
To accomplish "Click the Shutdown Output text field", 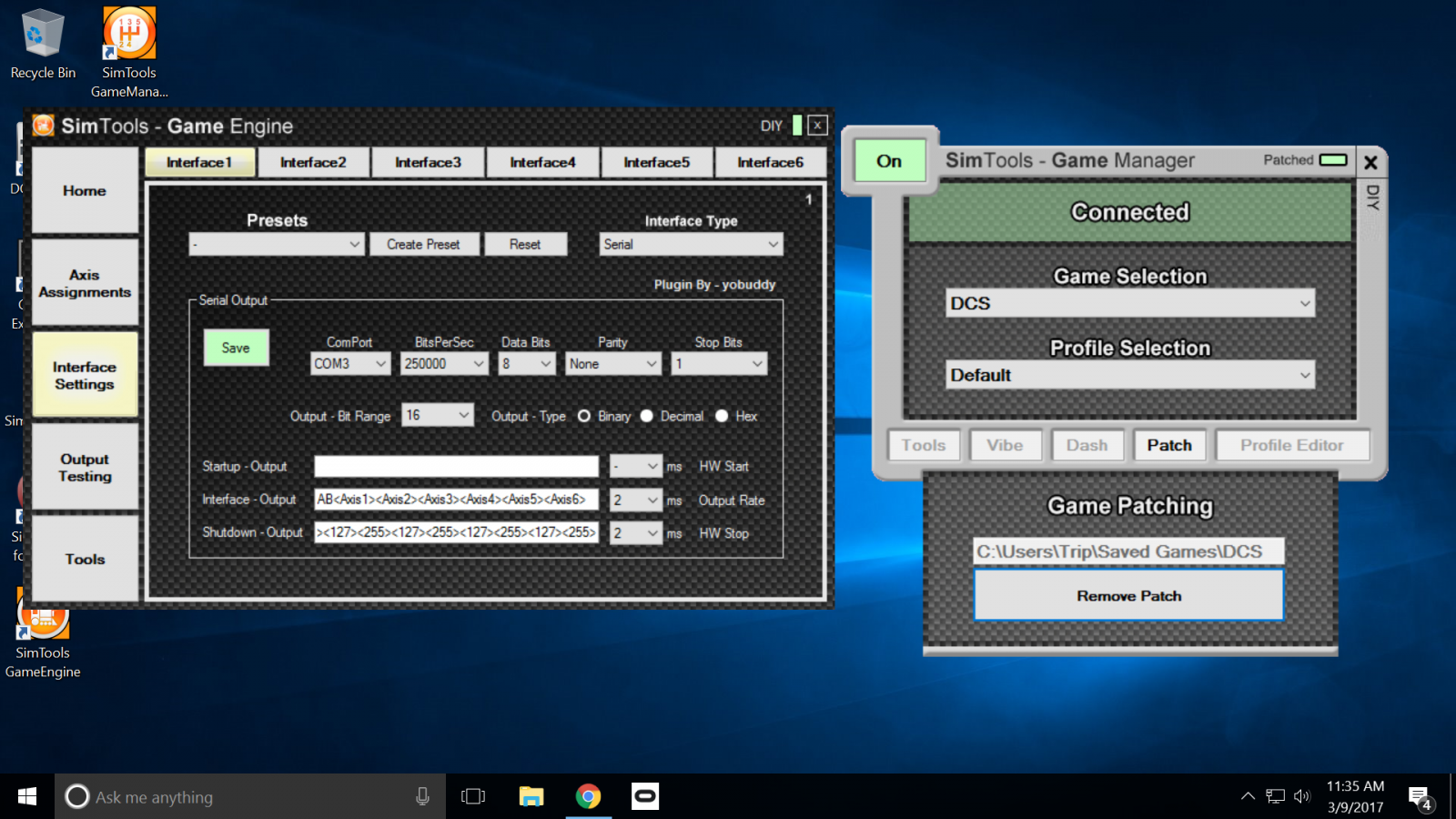I will [x=456, y=532].
